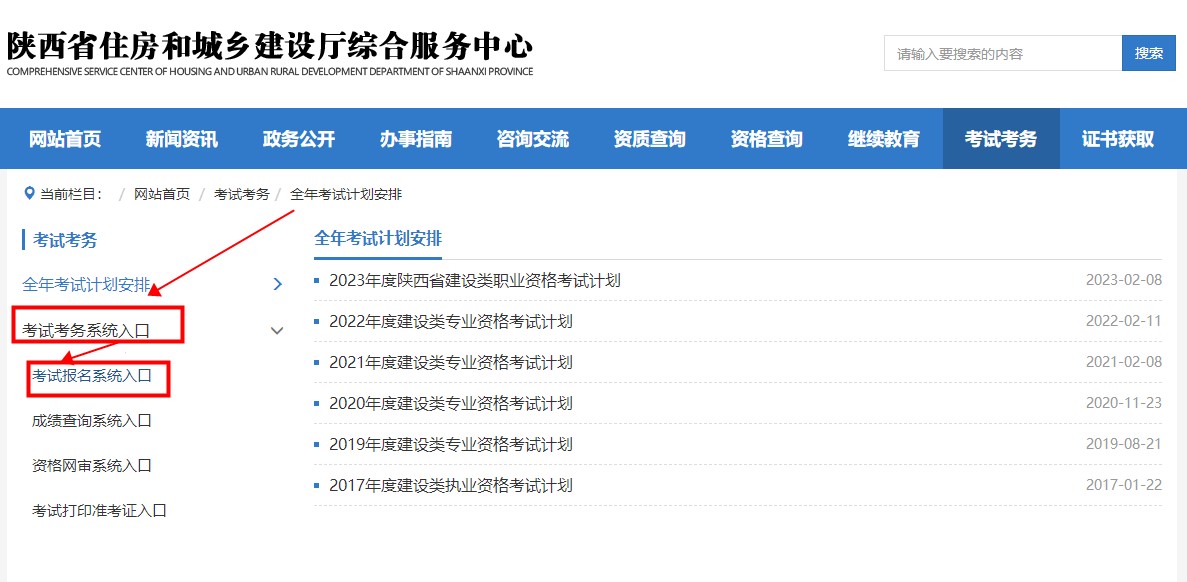Click the 2017年度建设类执业资格考试计划 link
This screenshot has width=1187, height=582.
450,484
